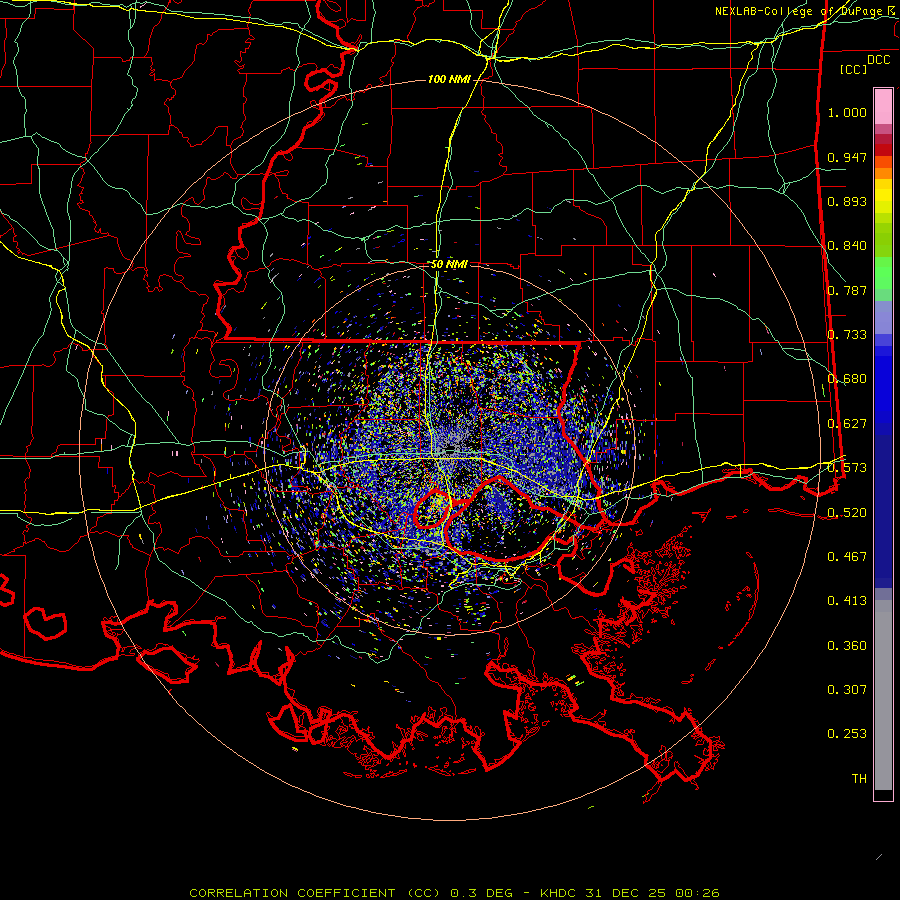This screenshot has height=900, width=900.
Task: Click the [CC] units label
Action: click(853, 69)
